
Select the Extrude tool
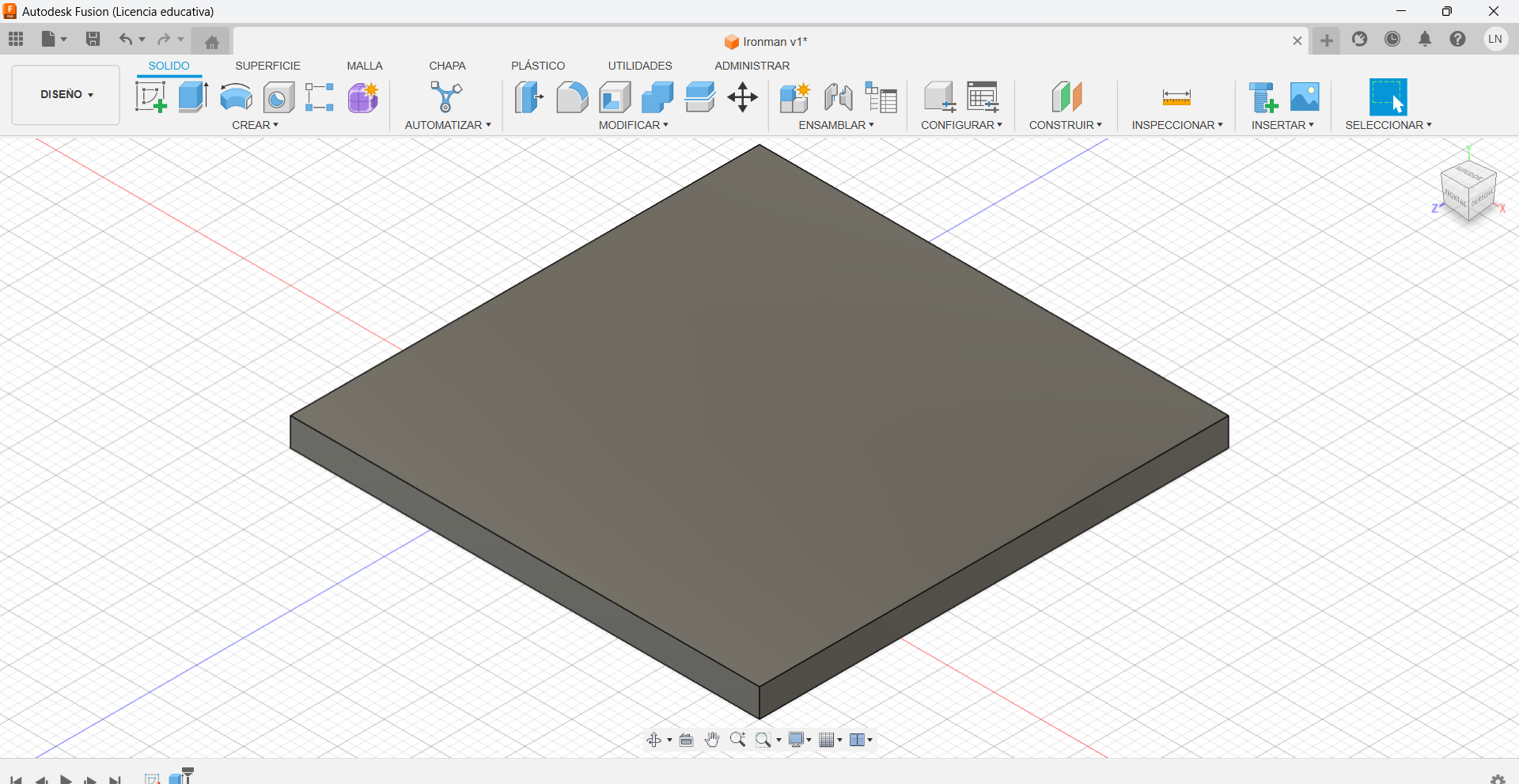pyautogui.click(x=193, y=97)
